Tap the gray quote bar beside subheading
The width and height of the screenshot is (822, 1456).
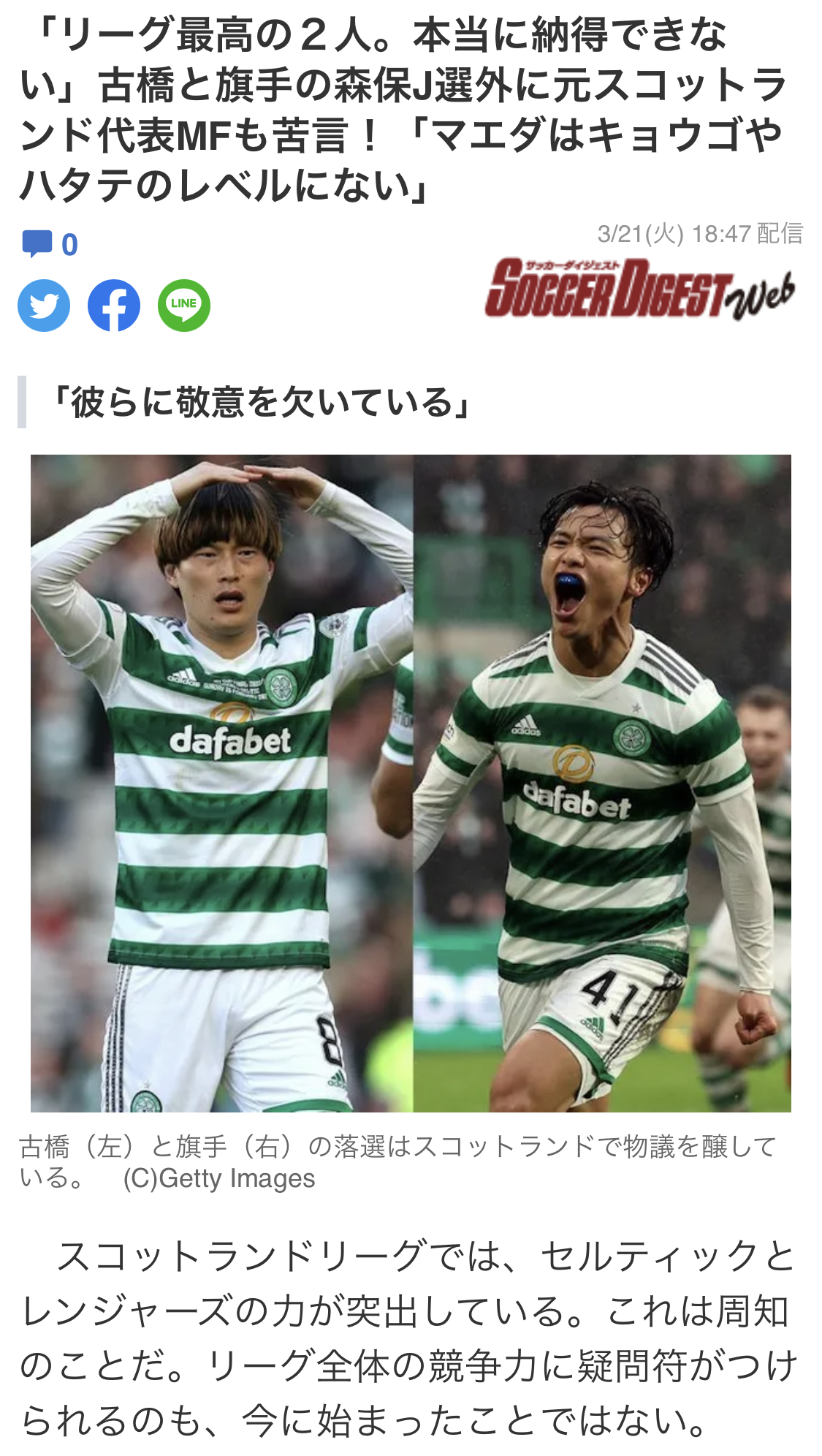click(x=22, y=402)
